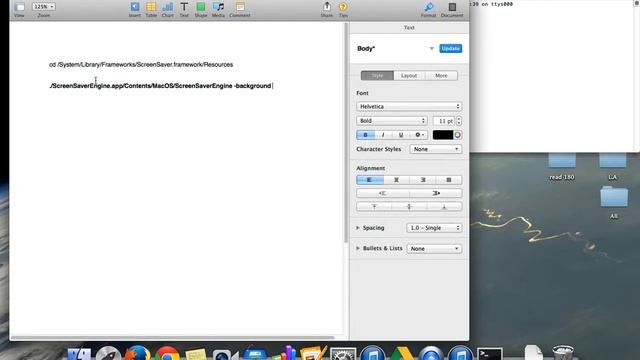Click the Comment toolbar icon
Screen dimensions: 640x360
tap(240, 9)
